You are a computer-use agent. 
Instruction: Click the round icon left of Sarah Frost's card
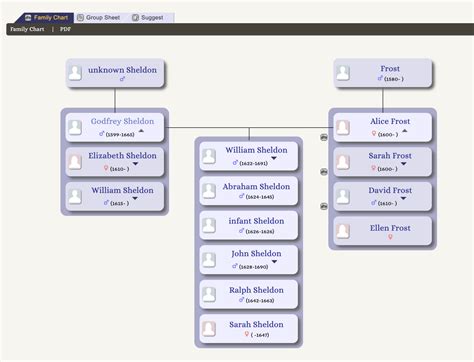point(324,172)
